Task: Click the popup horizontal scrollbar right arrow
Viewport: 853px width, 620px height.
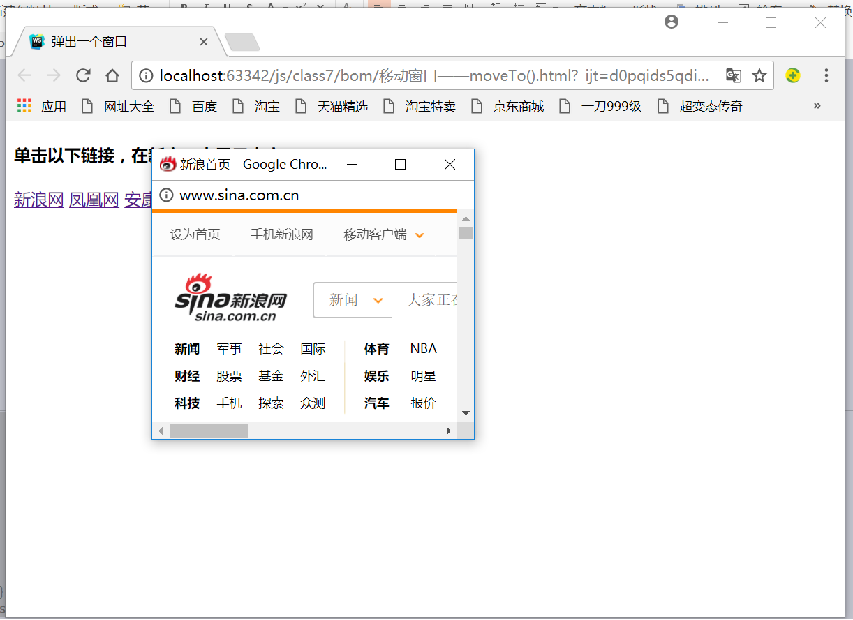Action: pos(448,431)
